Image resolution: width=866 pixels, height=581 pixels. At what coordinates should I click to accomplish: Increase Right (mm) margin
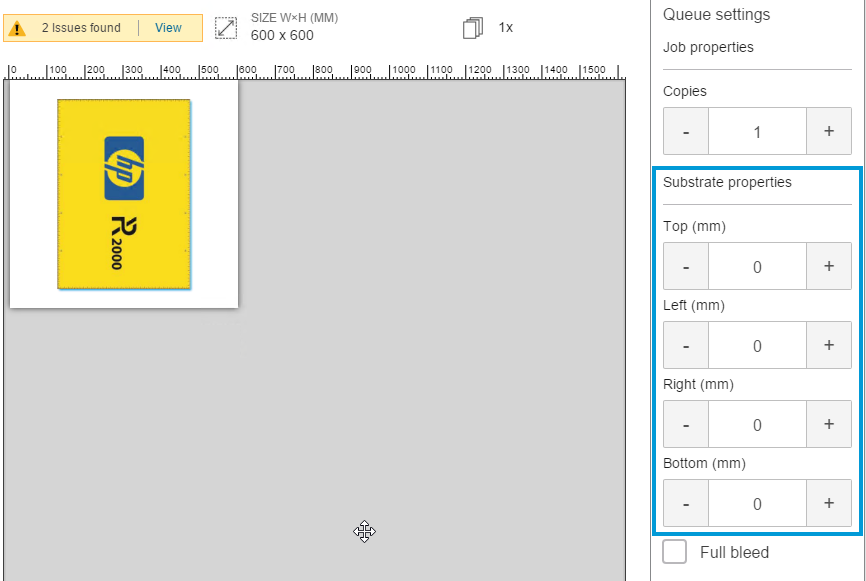pyautogui.click(x=828, y=424)
